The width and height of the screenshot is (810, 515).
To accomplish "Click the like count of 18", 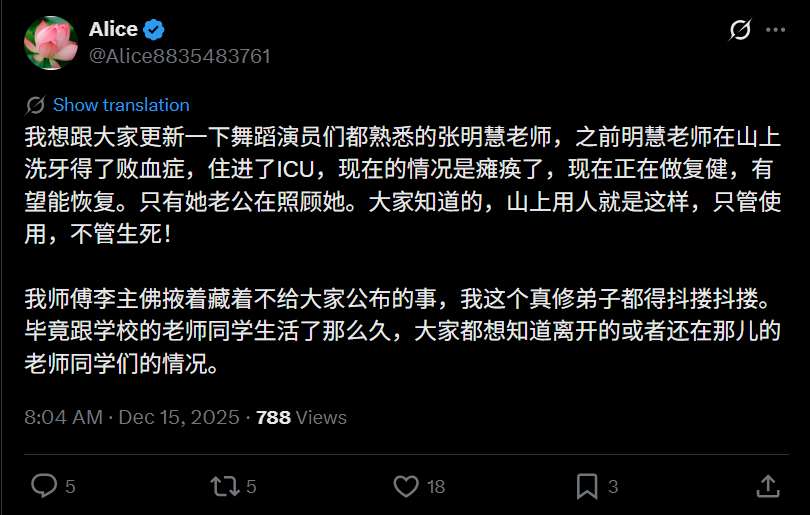I will point(435,487).
